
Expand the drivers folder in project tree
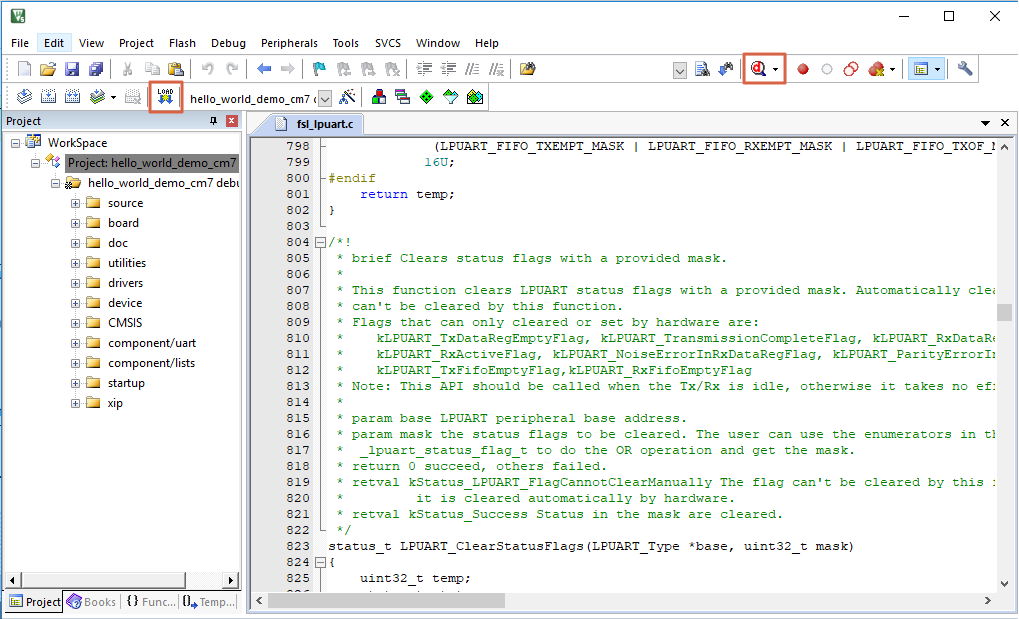point(76,283)
